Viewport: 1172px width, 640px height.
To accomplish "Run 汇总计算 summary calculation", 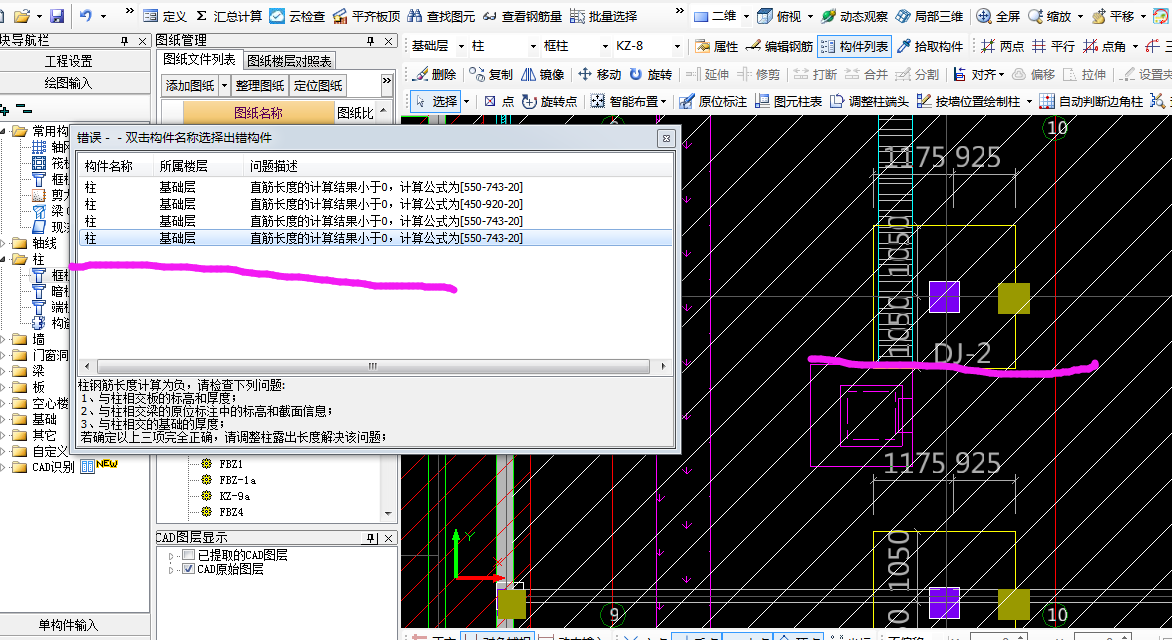I will click(x=229, y=16).
